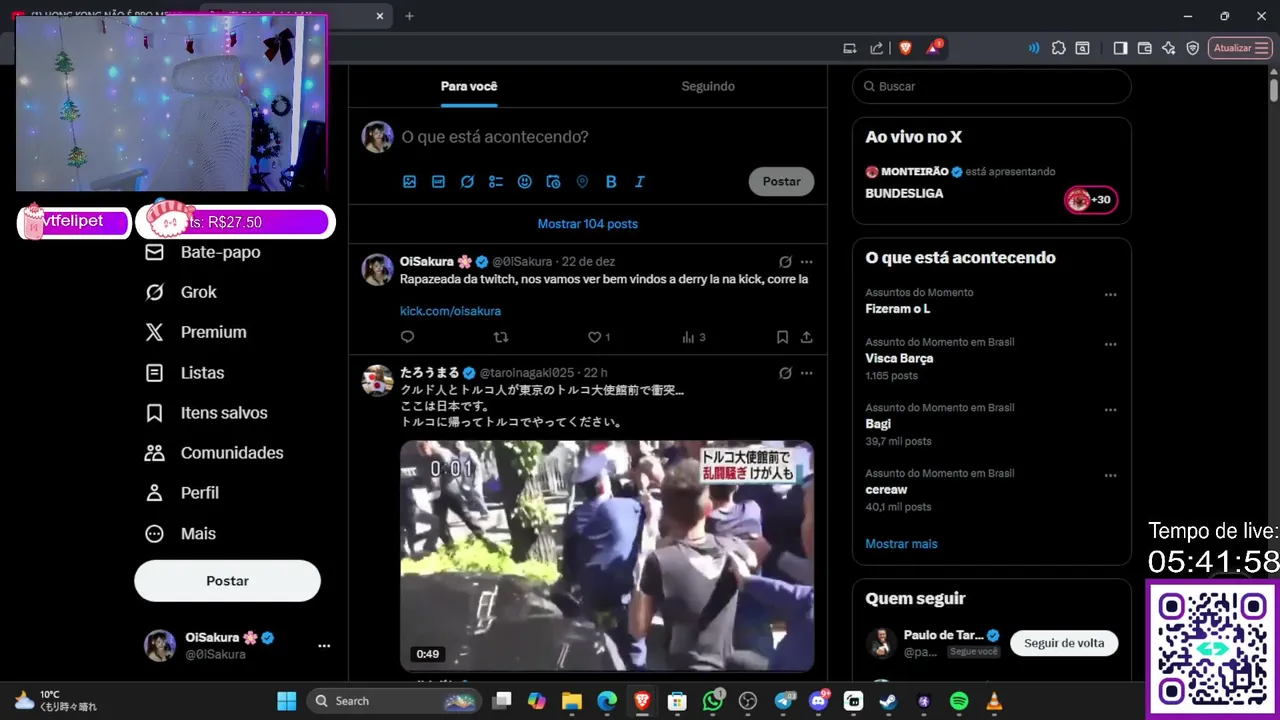Go to Perfil in the sidebar

click(x=182, y=493)
